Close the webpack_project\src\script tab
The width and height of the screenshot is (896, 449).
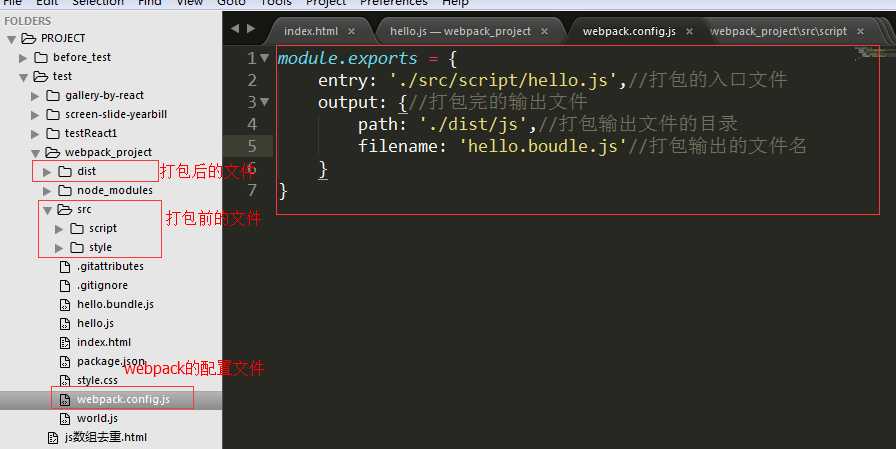(x=861, y=31)
